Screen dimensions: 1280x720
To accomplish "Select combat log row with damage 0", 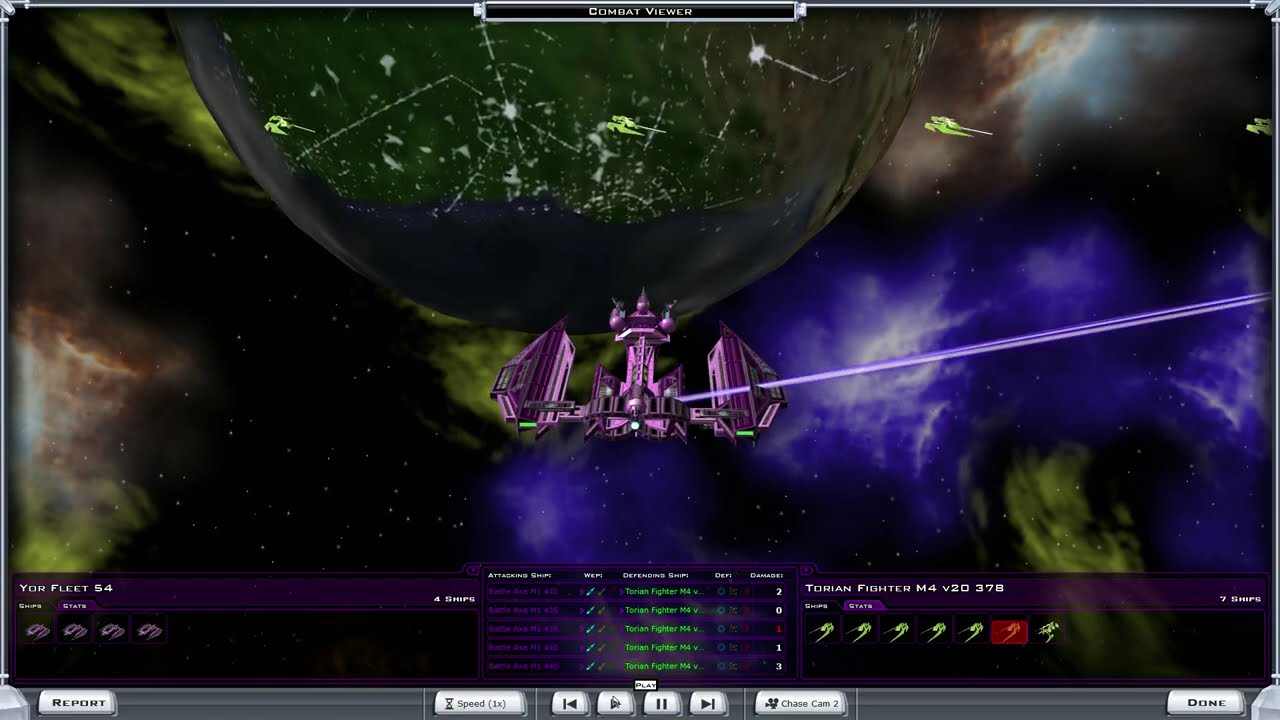I will [638, 610].
